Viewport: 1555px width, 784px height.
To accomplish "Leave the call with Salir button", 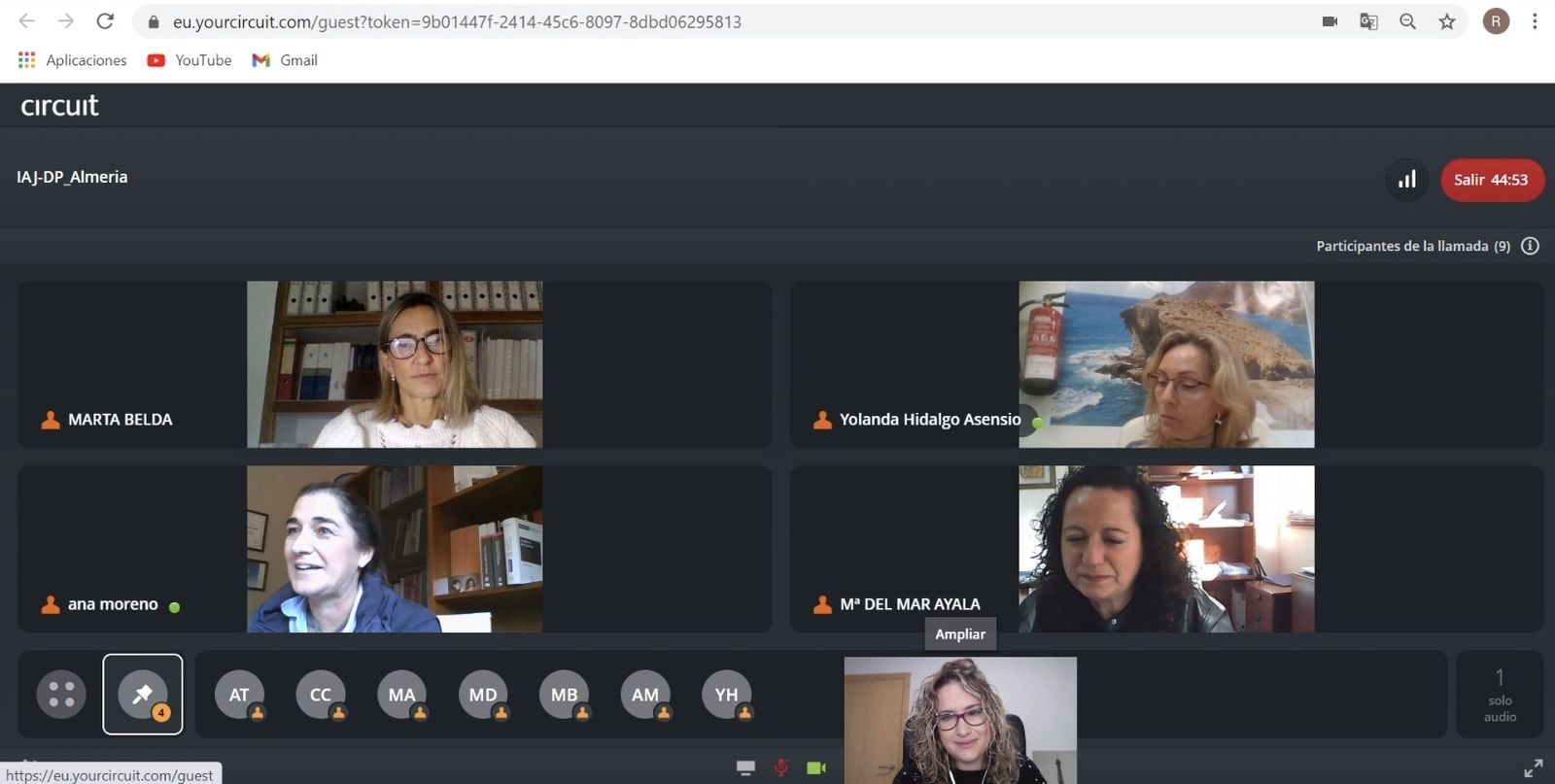I will (1492, 180).
